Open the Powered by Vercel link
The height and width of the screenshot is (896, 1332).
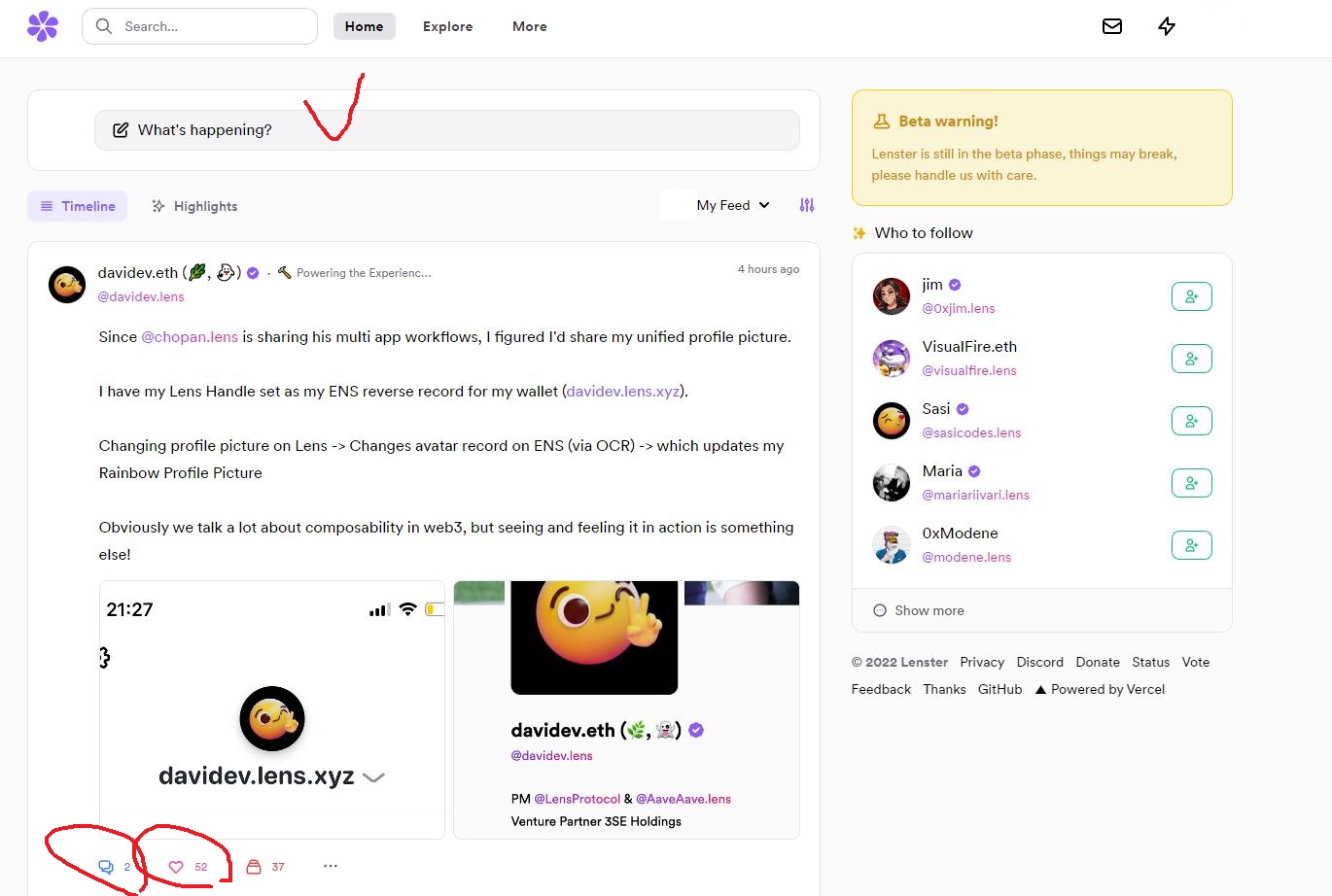click(1100, 690)
